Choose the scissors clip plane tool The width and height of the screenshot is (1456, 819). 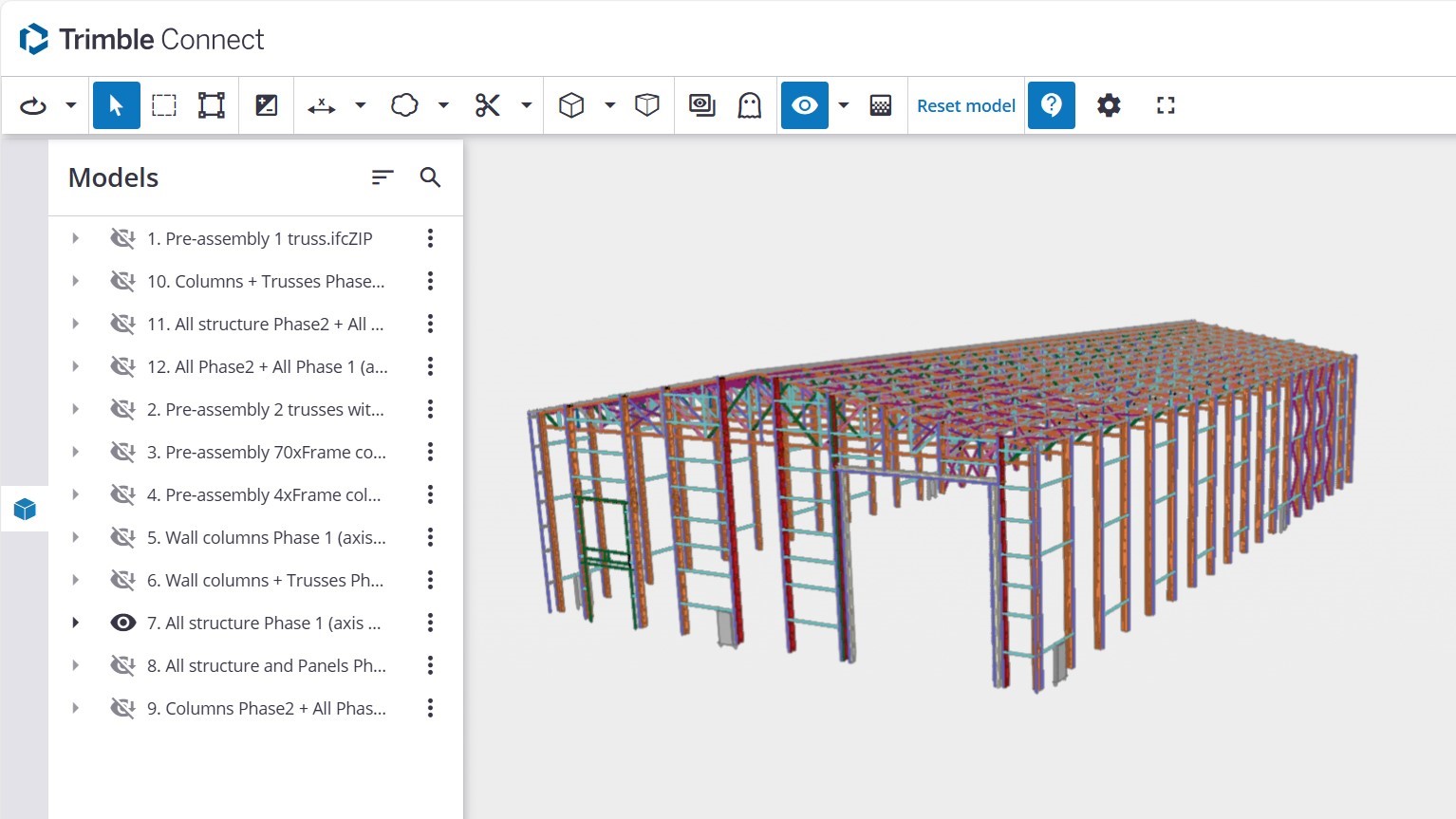pos(488,105)
